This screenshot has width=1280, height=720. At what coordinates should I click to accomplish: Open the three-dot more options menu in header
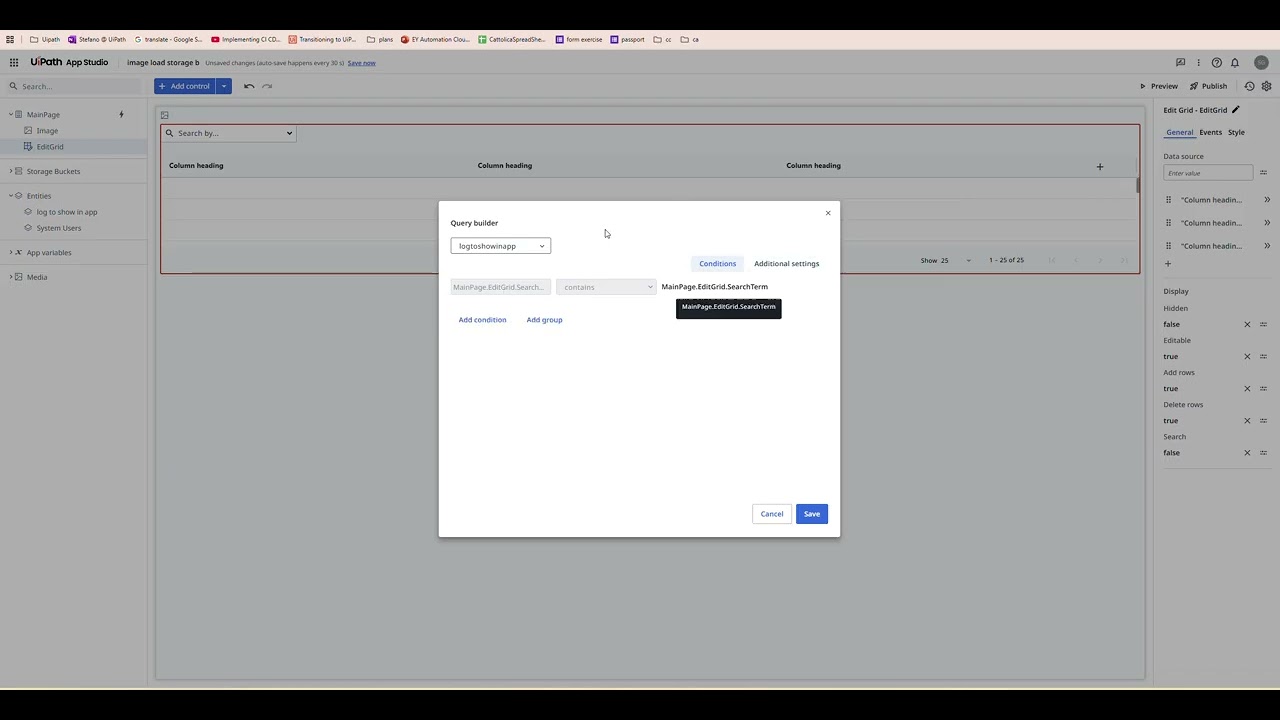point(1198,62)
